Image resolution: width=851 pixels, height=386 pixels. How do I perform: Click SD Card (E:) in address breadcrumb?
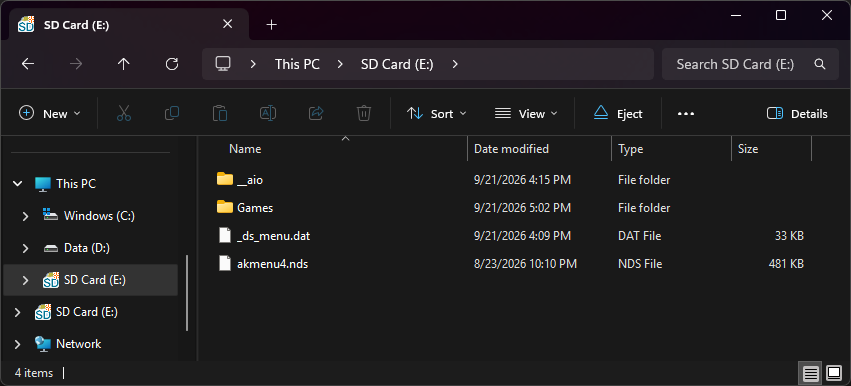(397, 64)
